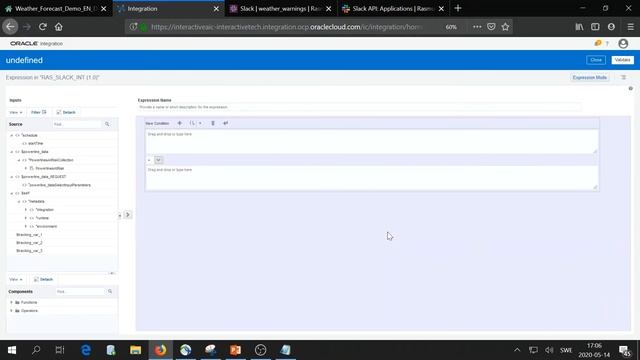Toggle the Firefox sidebar icon

coord(595,27)
